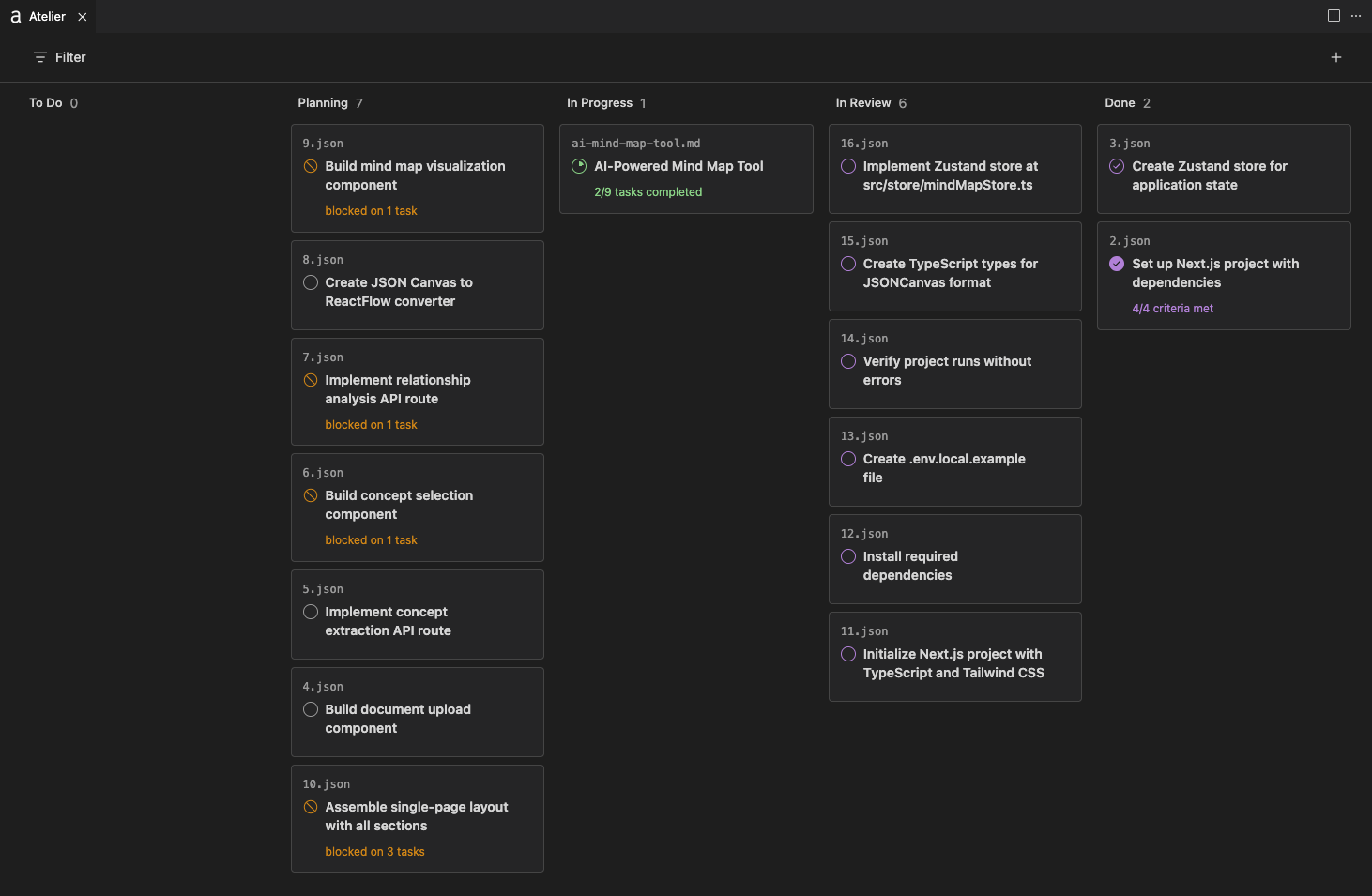This screenshot has height=896, width=1372.
Task: Click the In Review column header
Action: click(x=863, y=103)
